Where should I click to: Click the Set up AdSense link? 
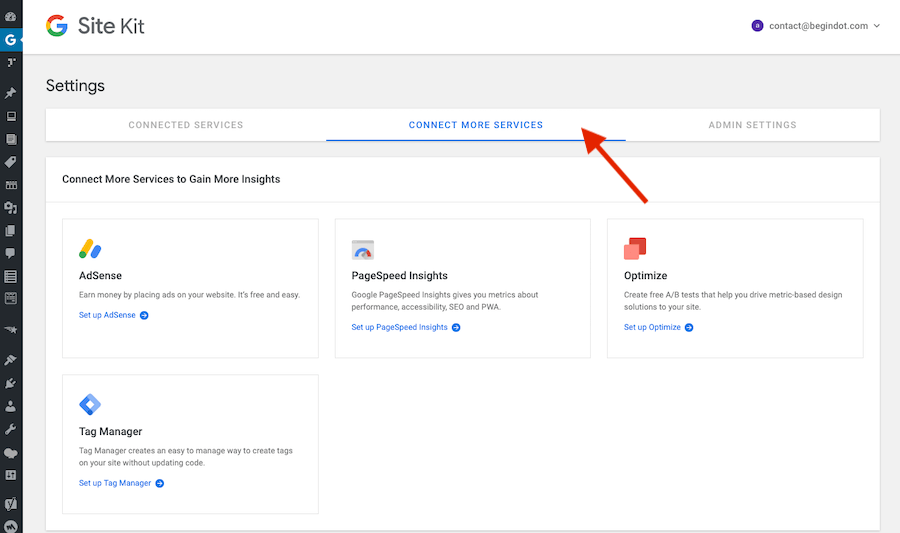coord(107,315)
